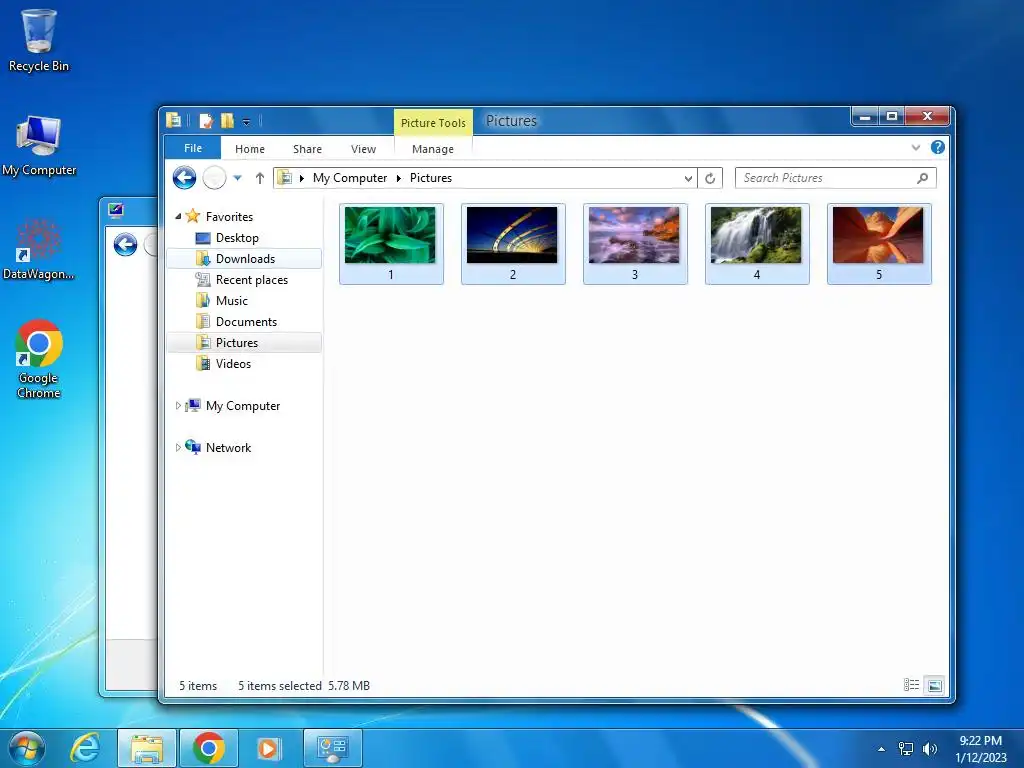The width and height of the screenshot is (1024, 768).
Task: Expand the ribbon with the chevron
Action: point(916,148)
